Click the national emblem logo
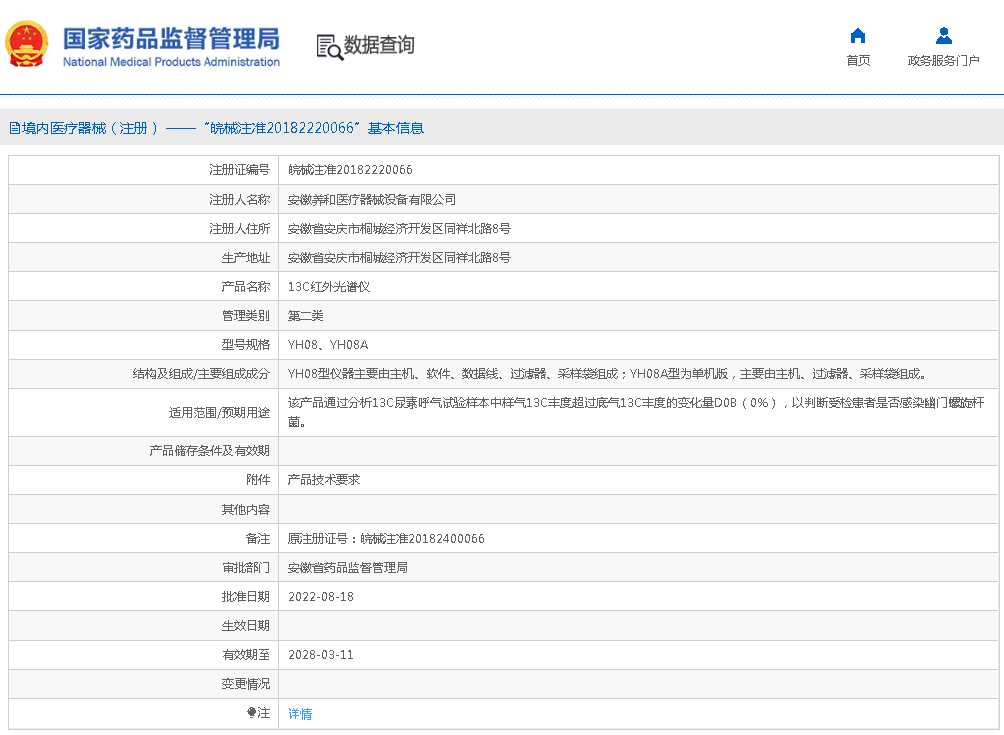 (27, 45)
